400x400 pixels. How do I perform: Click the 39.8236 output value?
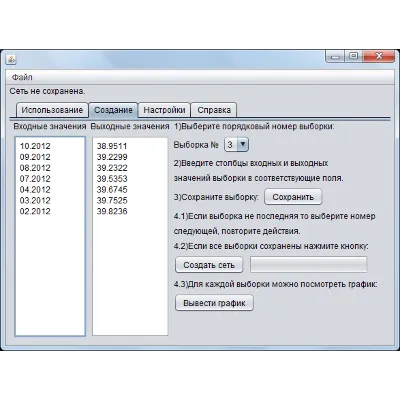coord(112,211)
